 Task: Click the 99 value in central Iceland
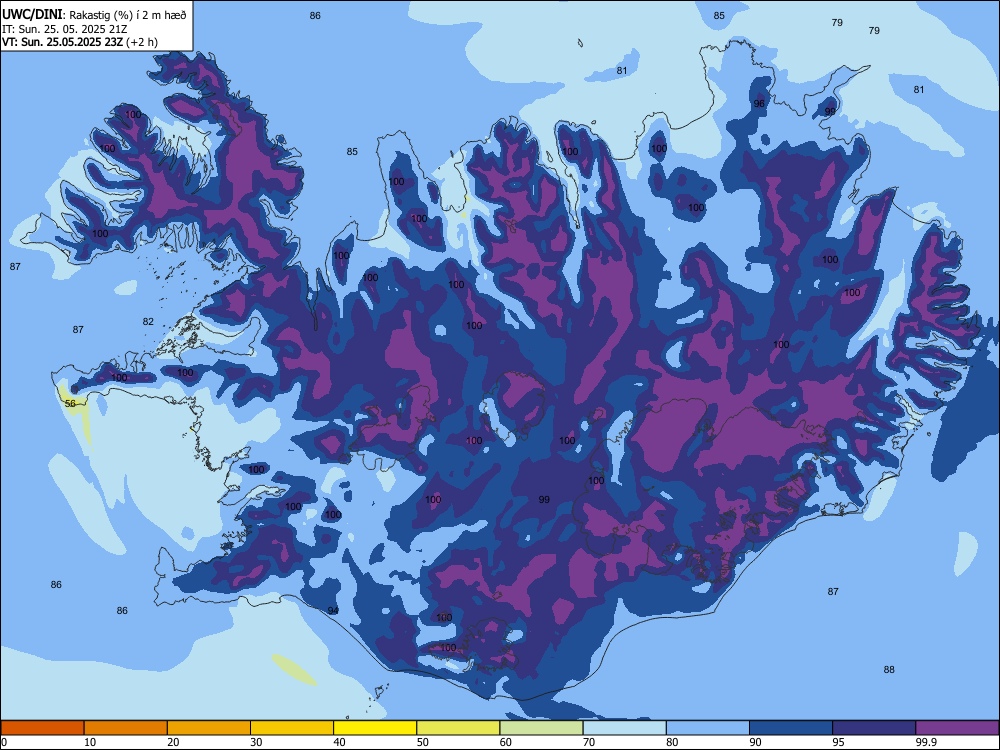[x=544, y=499]
